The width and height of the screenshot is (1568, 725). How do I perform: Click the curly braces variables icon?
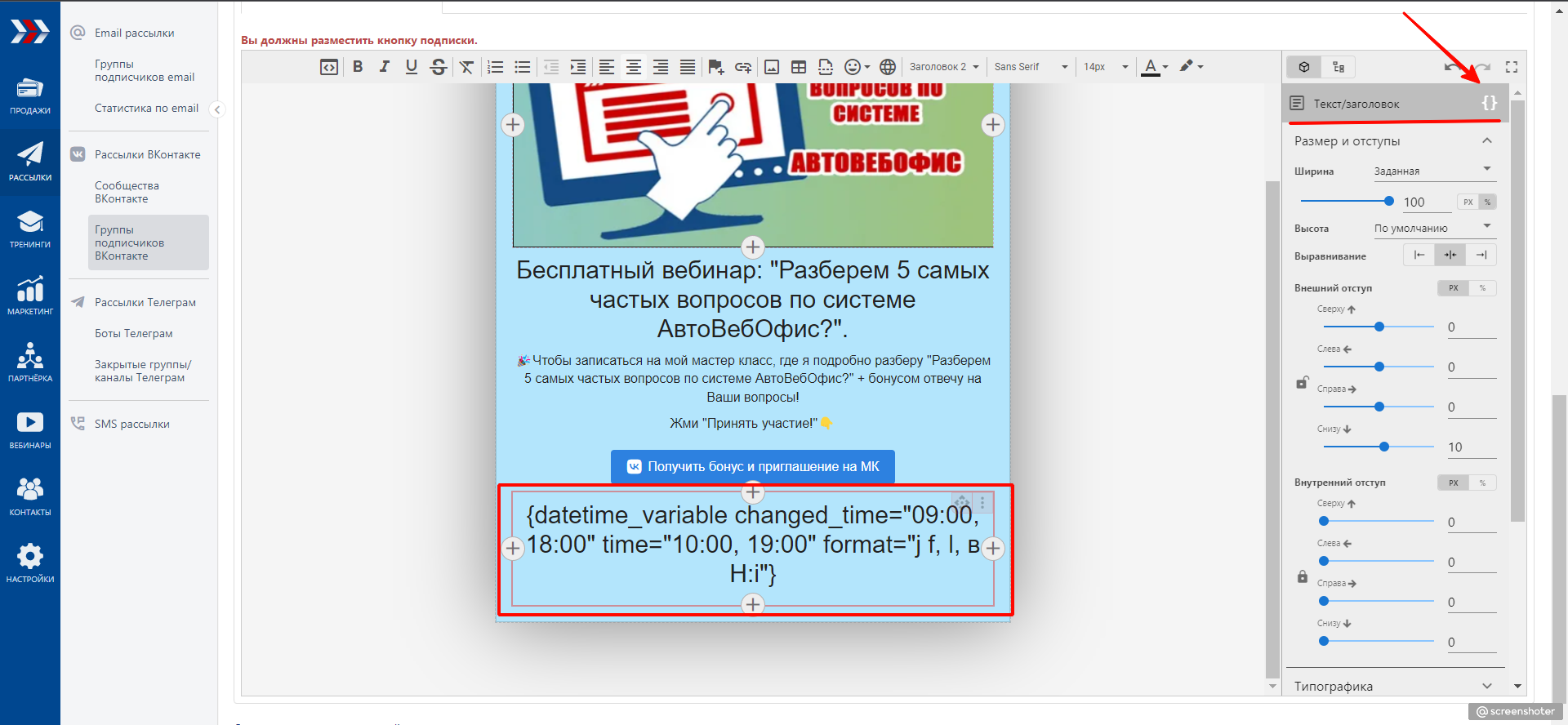(1489, 103)
